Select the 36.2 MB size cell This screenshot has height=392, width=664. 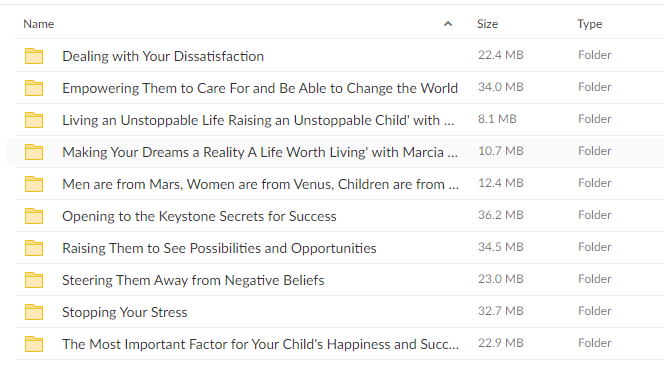(501, 215)
